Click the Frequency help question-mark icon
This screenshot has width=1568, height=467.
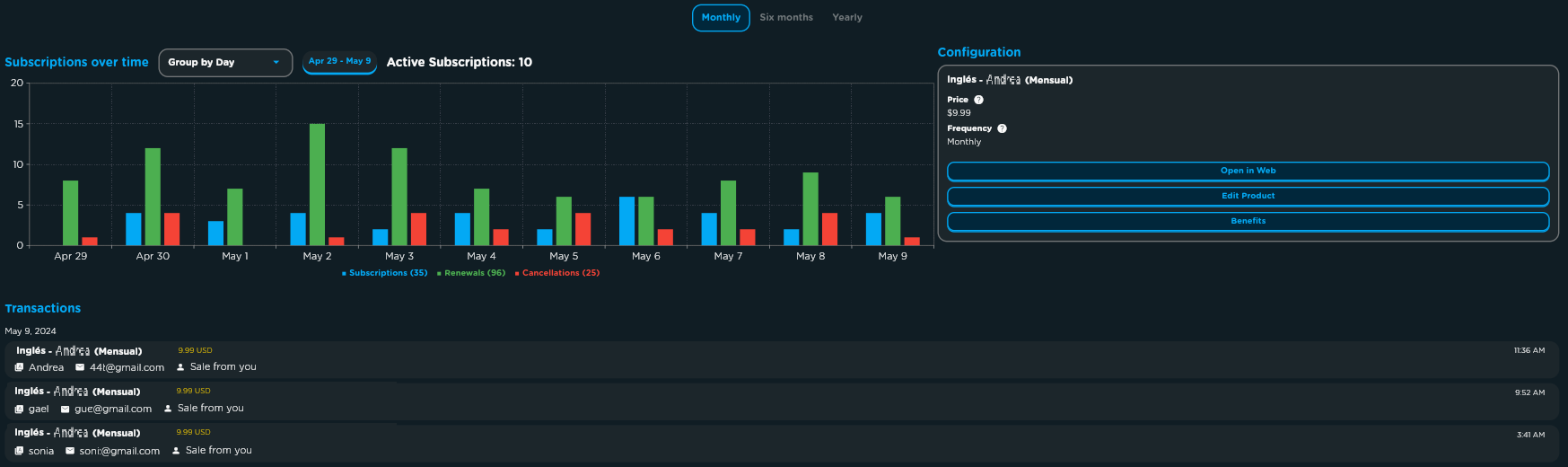(x=1002, y=128)
